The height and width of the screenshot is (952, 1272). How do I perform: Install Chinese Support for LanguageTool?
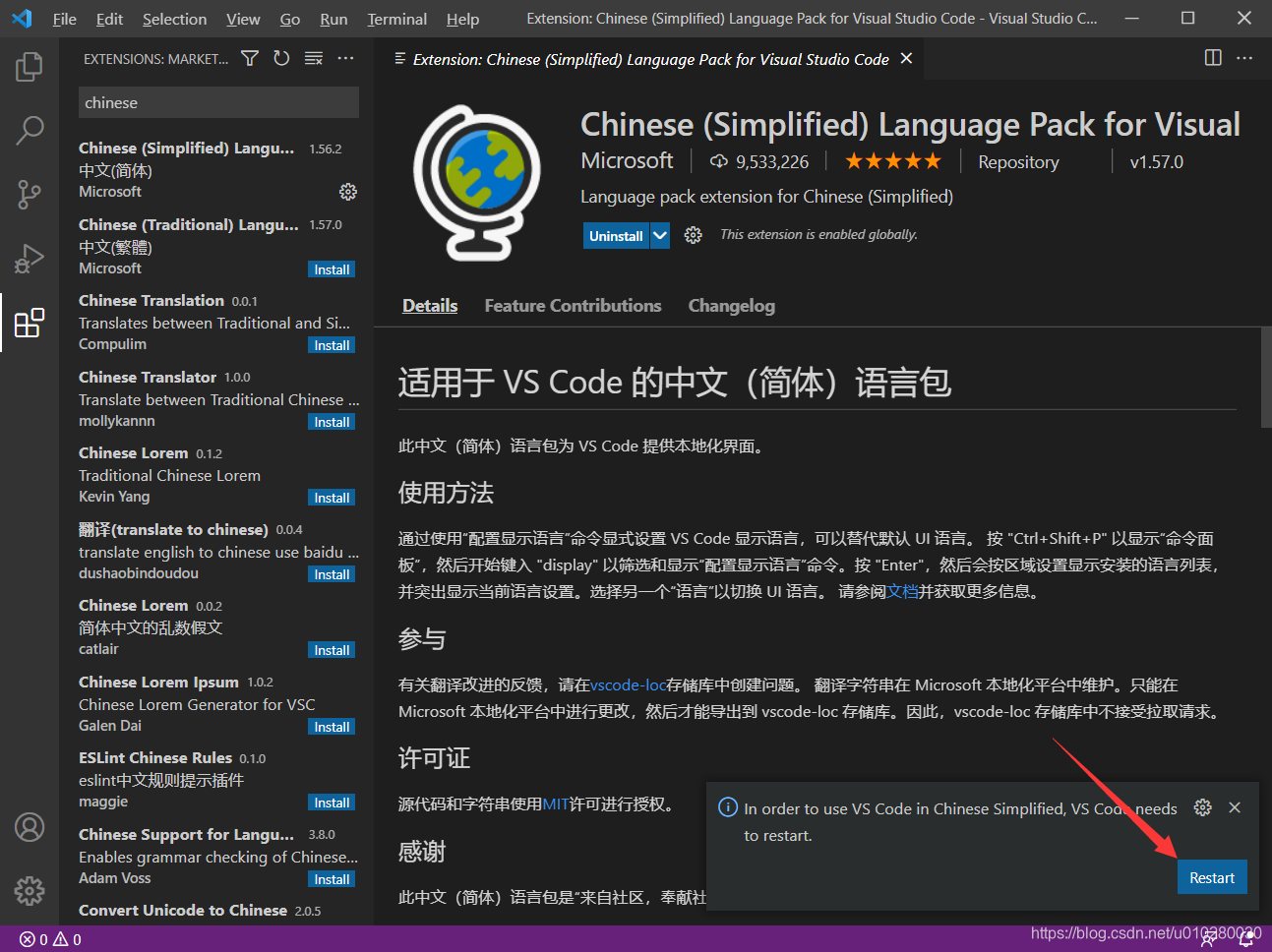pyautogui.click(x=332, y=879)
